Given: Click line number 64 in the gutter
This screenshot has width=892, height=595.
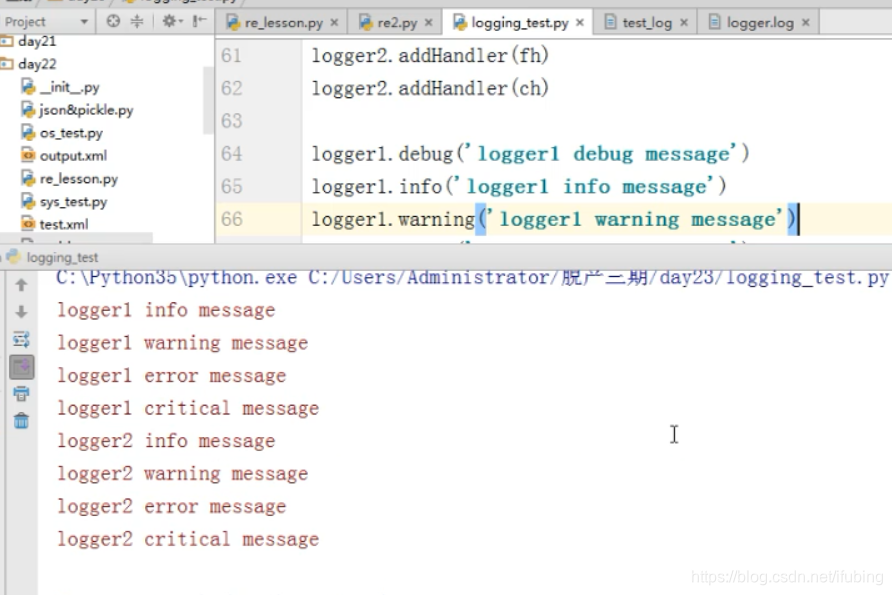Looking at the screenshot, I should pos(231,154).
